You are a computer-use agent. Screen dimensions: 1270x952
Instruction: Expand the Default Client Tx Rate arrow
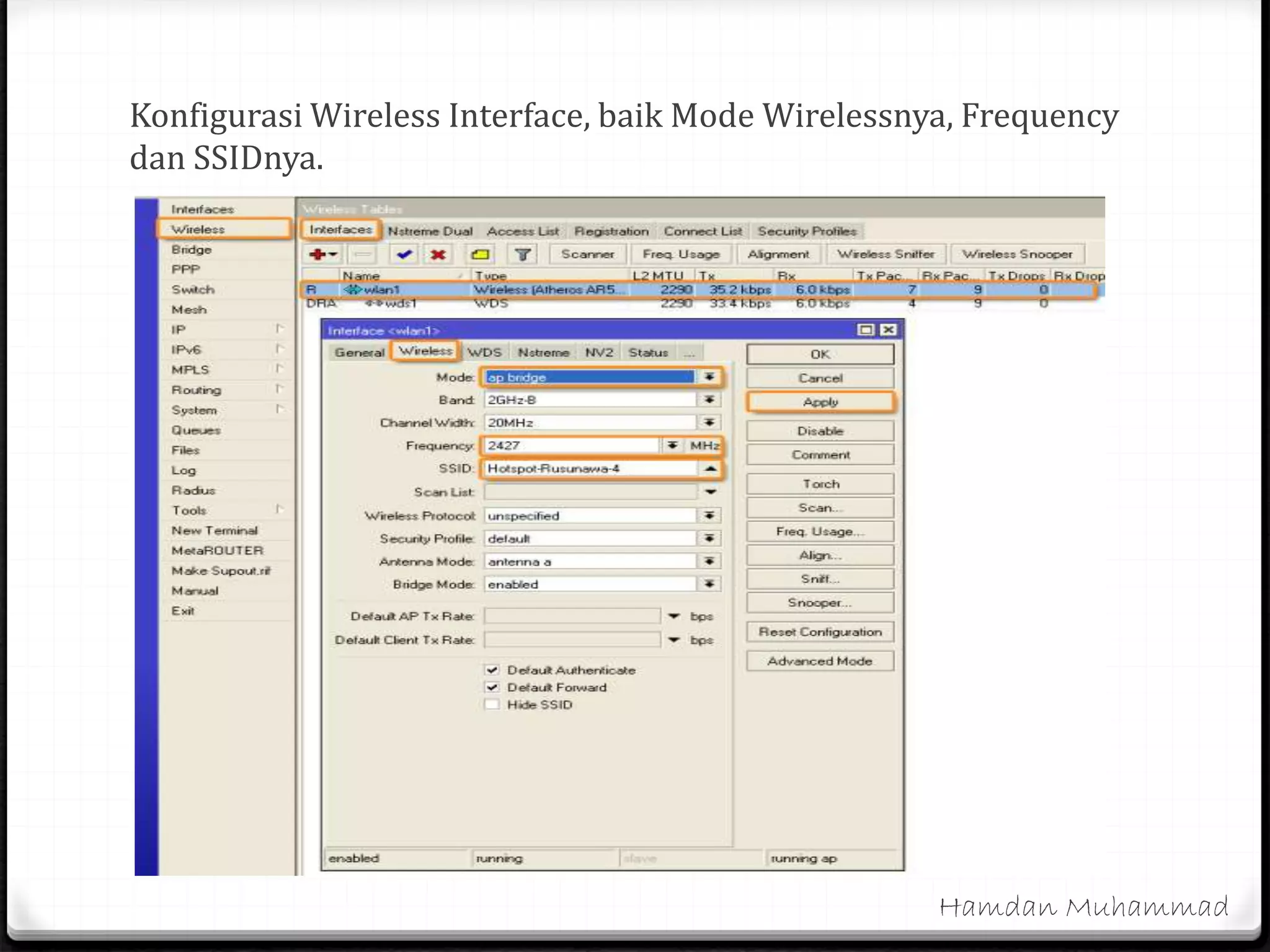674,640
